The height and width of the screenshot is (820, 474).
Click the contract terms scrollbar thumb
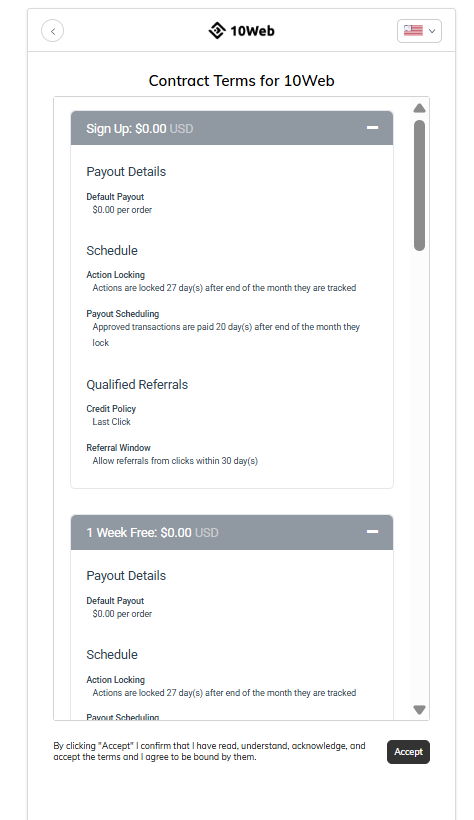[419, 186]
